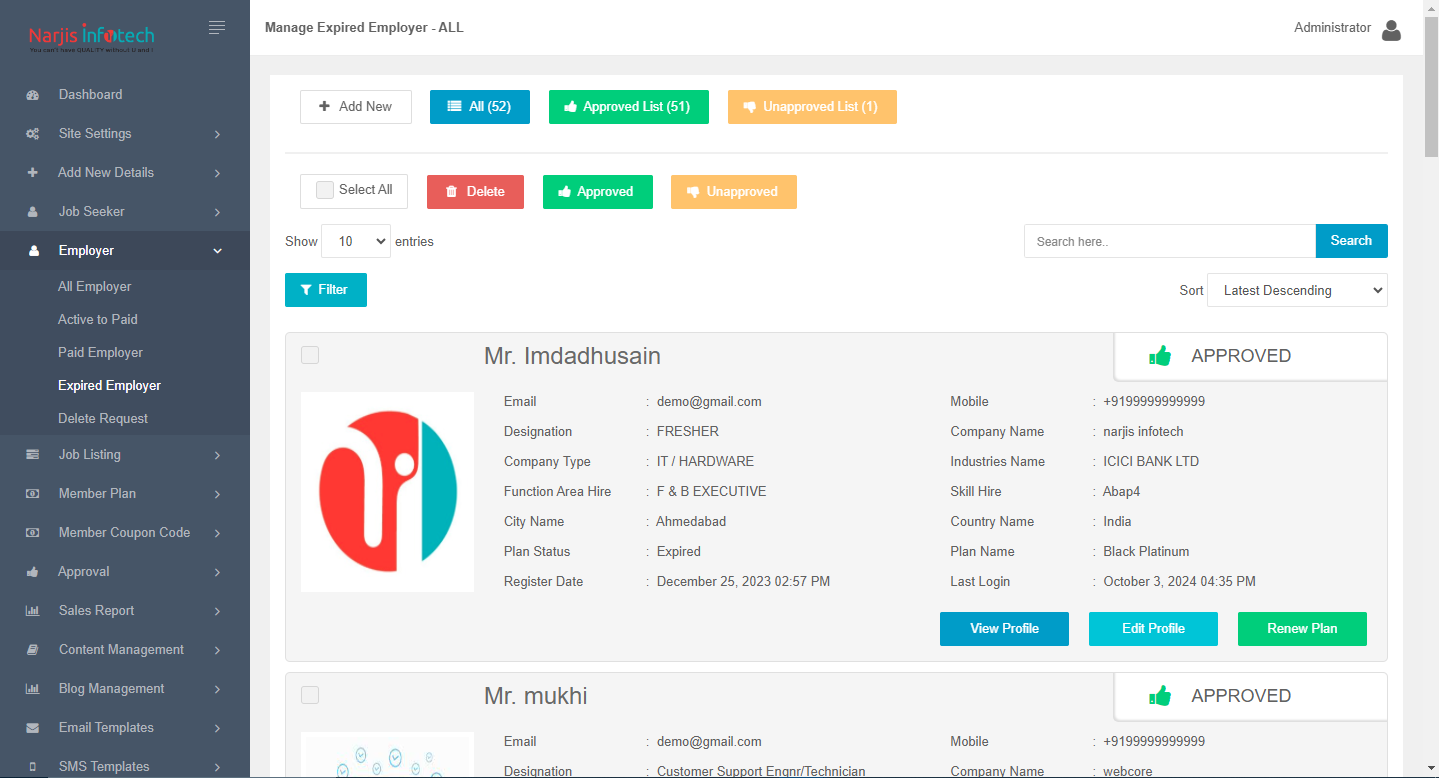Screen dimensions: 1439x778
Task: Click the Member Plan money icon
Action: pyautogui.click(x=33, y=494)
